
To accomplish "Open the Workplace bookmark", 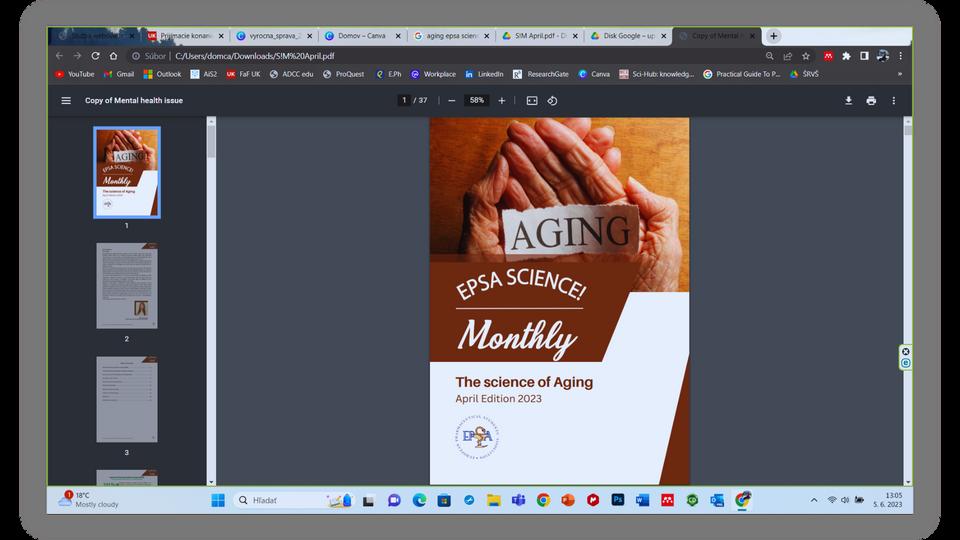I will tap(433, 74).
